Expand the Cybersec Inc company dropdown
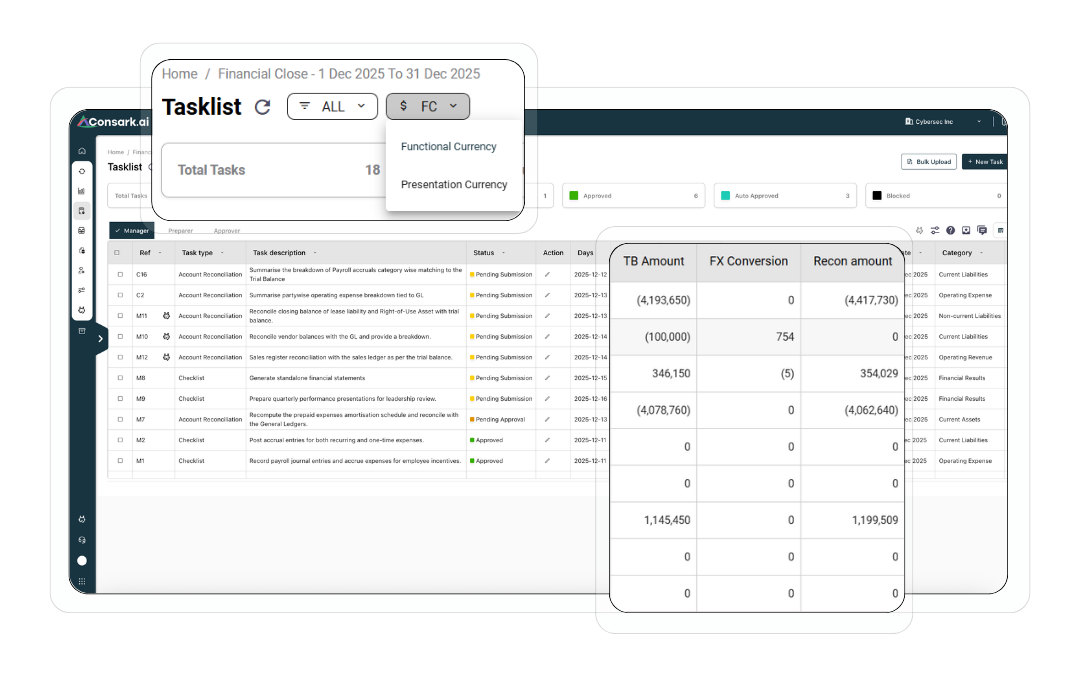This screenshot has width=1080, height=700. [932, 122]
